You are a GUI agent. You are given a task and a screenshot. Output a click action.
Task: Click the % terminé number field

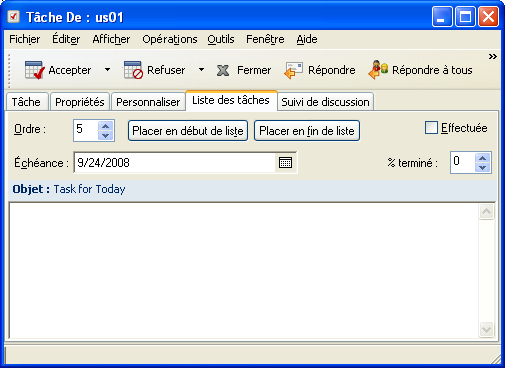[x=463, y=162]
